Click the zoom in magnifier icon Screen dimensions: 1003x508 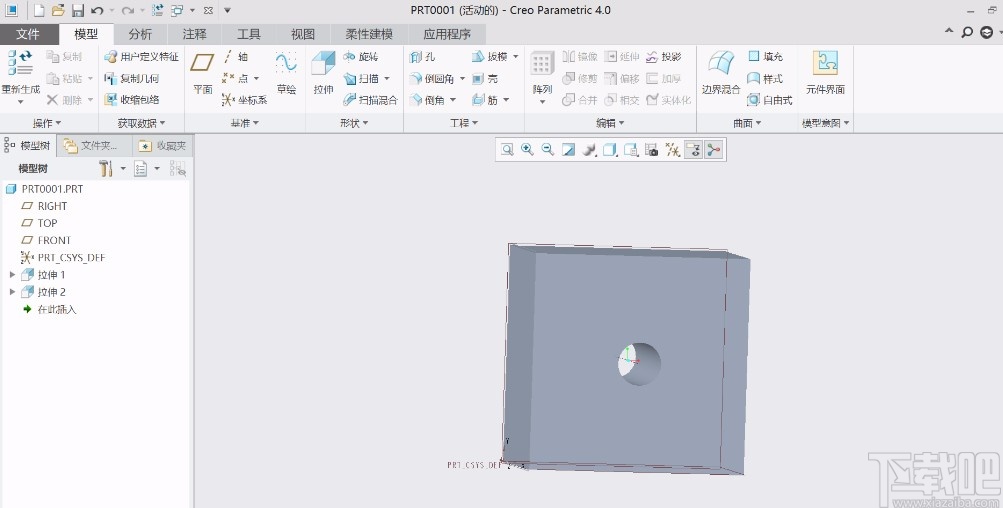pos(528,150)
